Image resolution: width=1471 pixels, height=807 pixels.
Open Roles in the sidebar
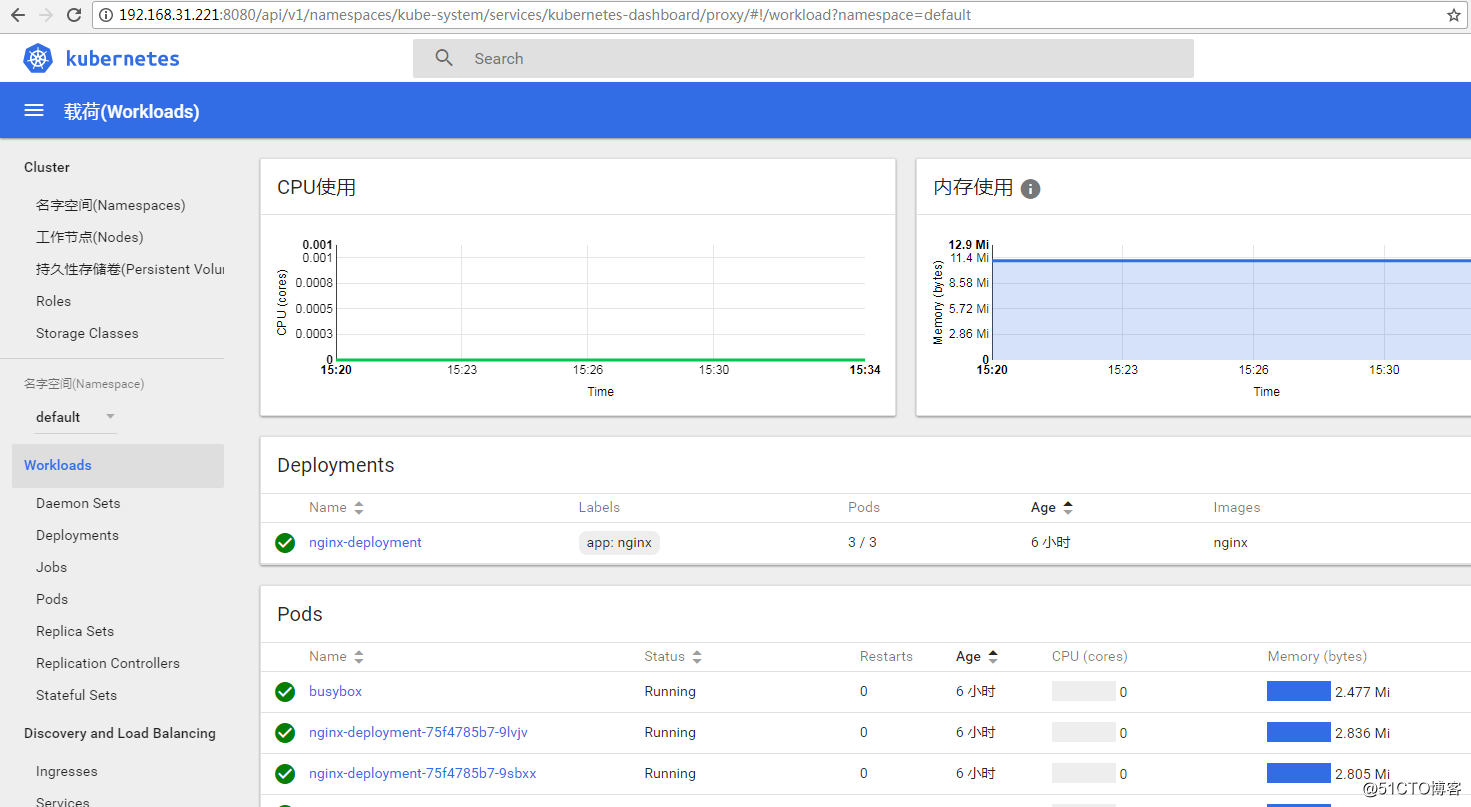point(53,301)
